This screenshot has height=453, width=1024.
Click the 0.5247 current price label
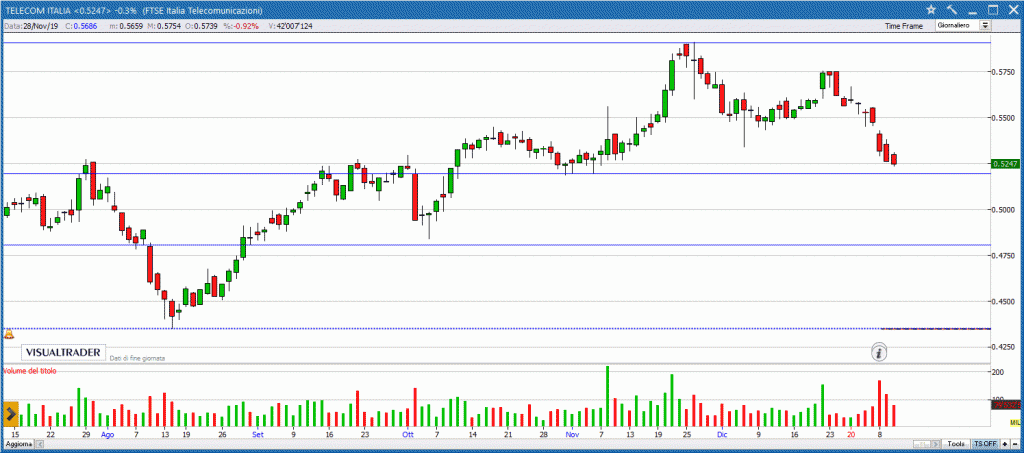1006,164
